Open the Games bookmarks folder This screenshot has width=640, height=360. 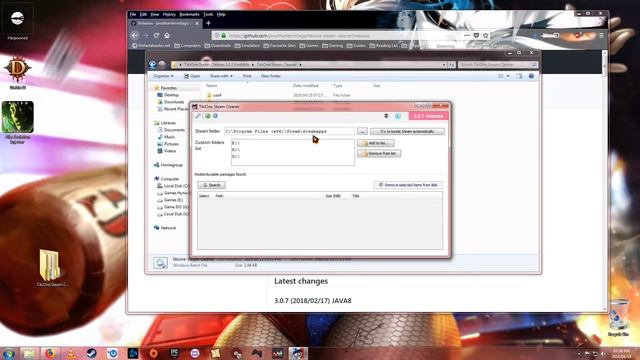pos(309,46)
